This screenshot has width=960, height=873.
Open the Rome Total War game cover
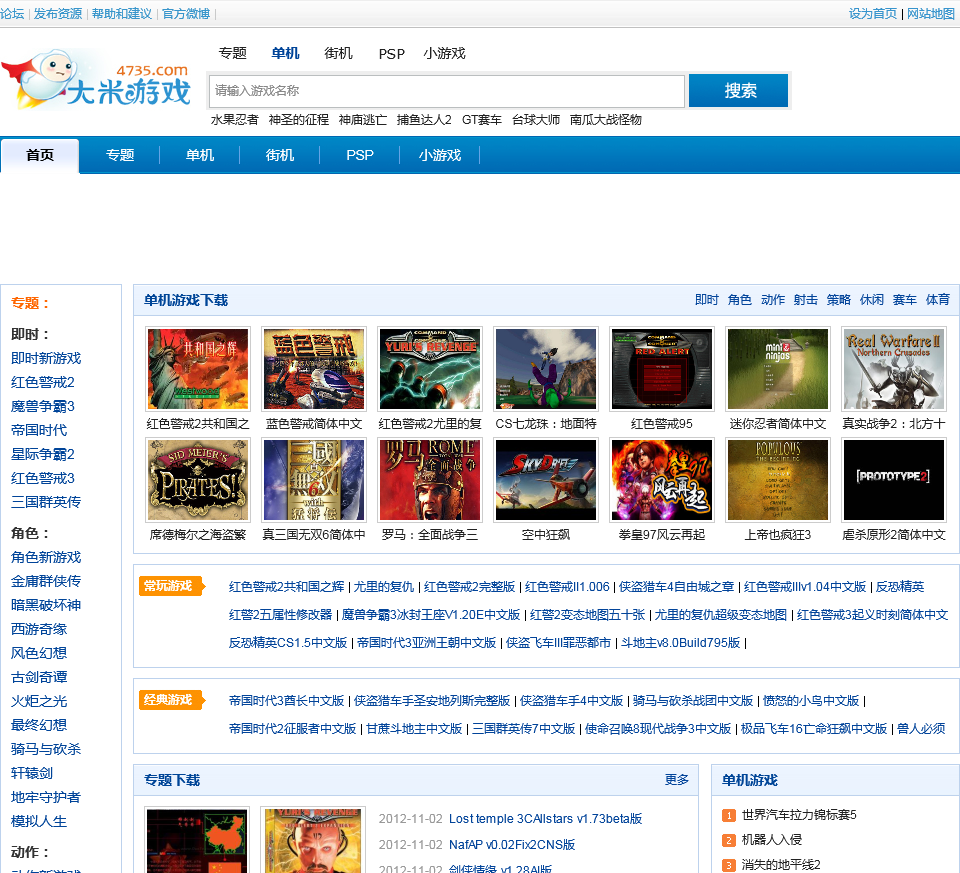430,480
